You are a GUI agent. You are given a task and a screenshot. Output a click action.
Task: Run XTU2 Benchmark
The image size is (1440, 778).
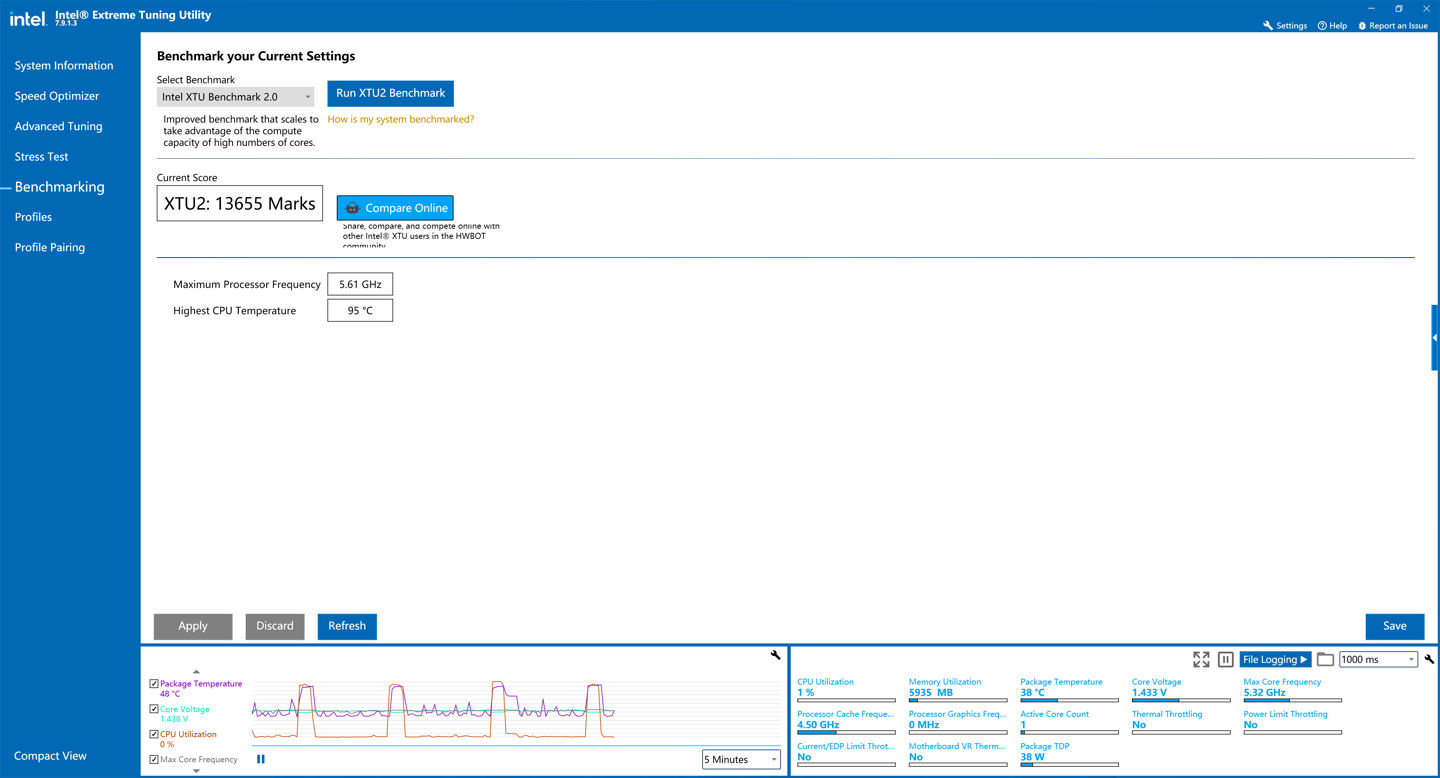pos(390,93)
